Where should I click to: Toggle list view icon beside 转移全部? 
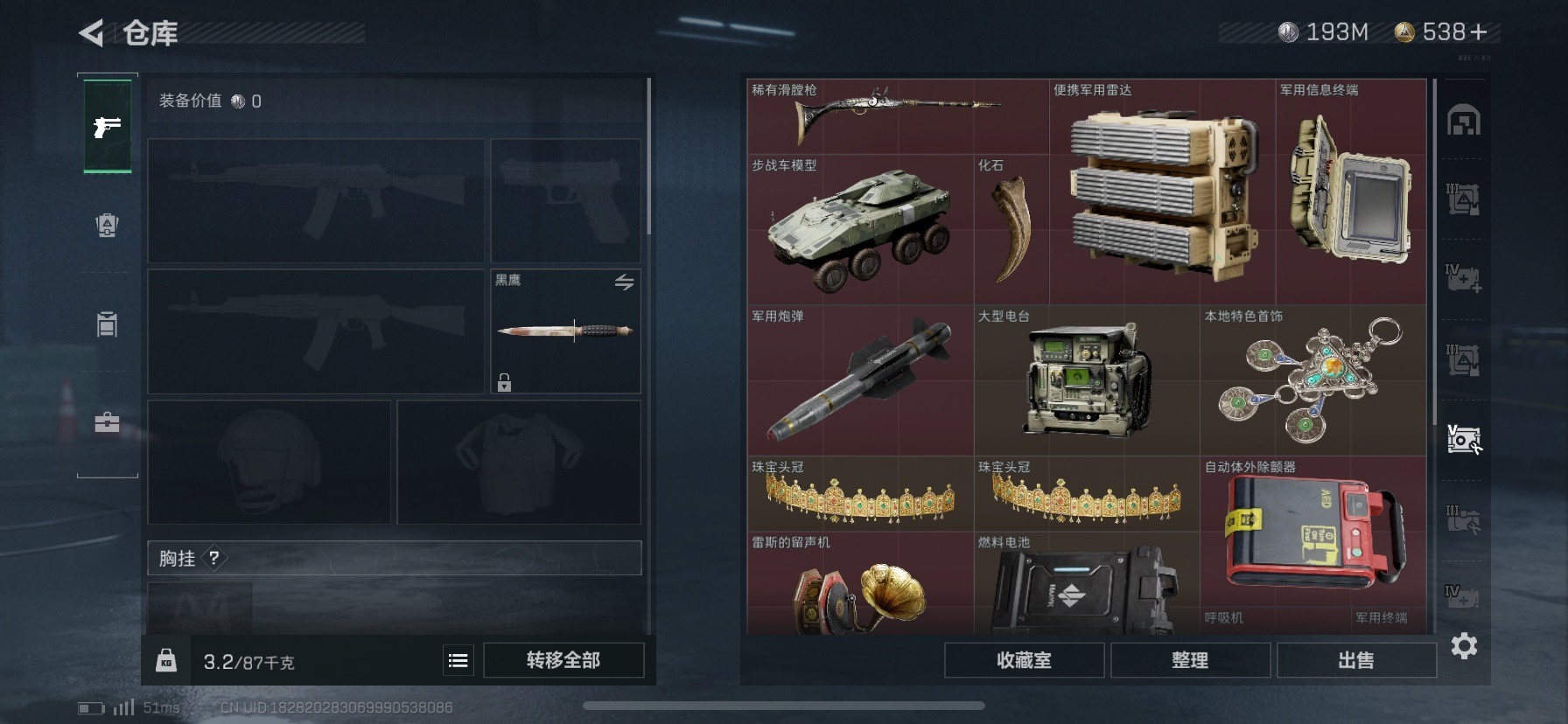(x=458, y=660)
